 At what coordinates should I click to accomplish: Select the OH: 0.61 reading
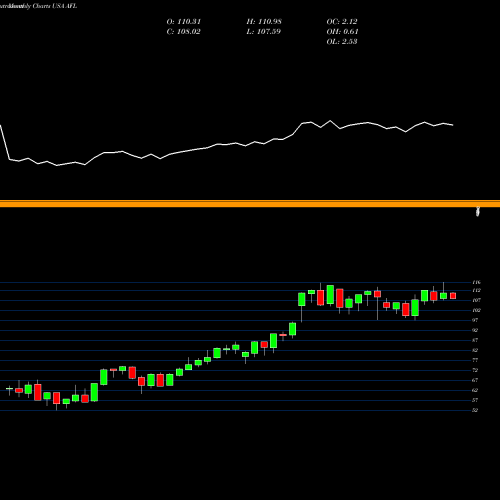click(x=342, y=32)
